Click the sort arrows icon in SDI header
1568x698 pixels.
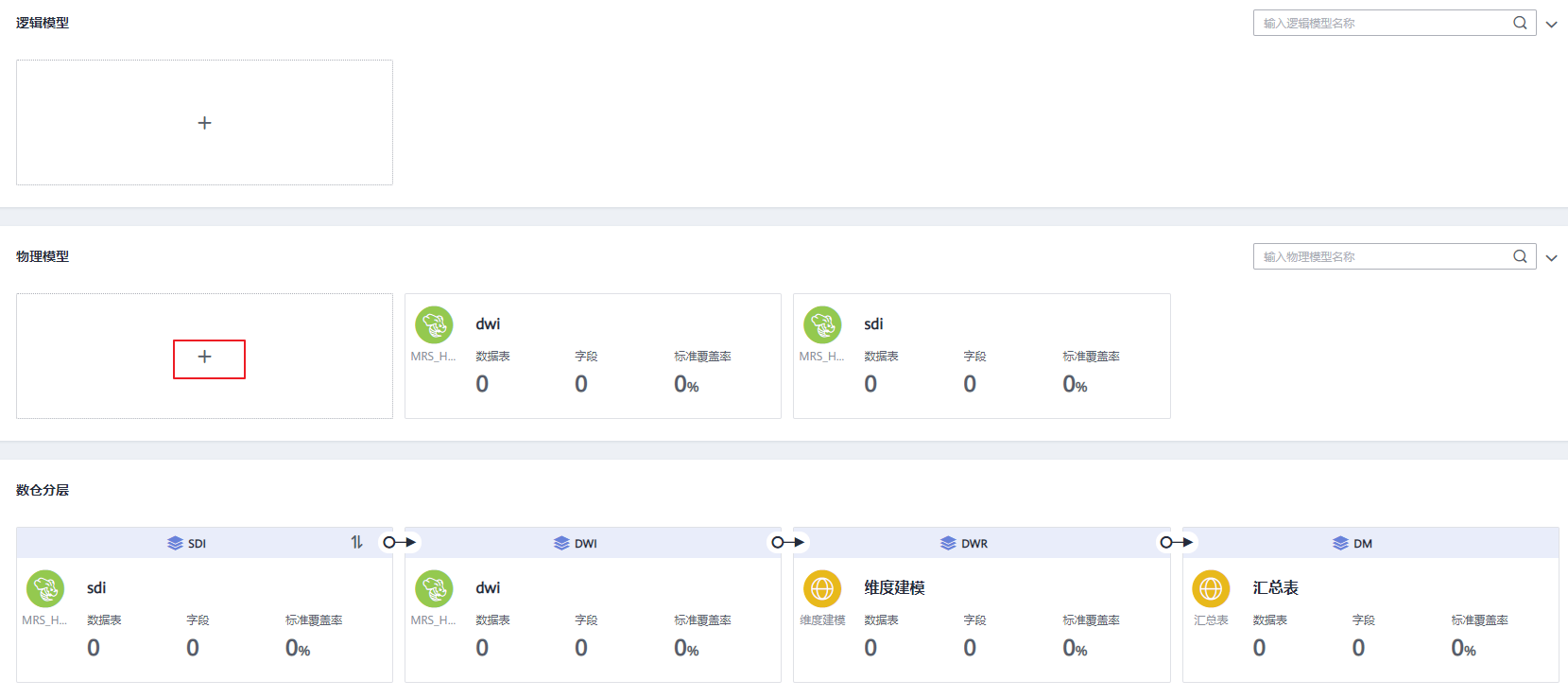[x=356, y=542]
